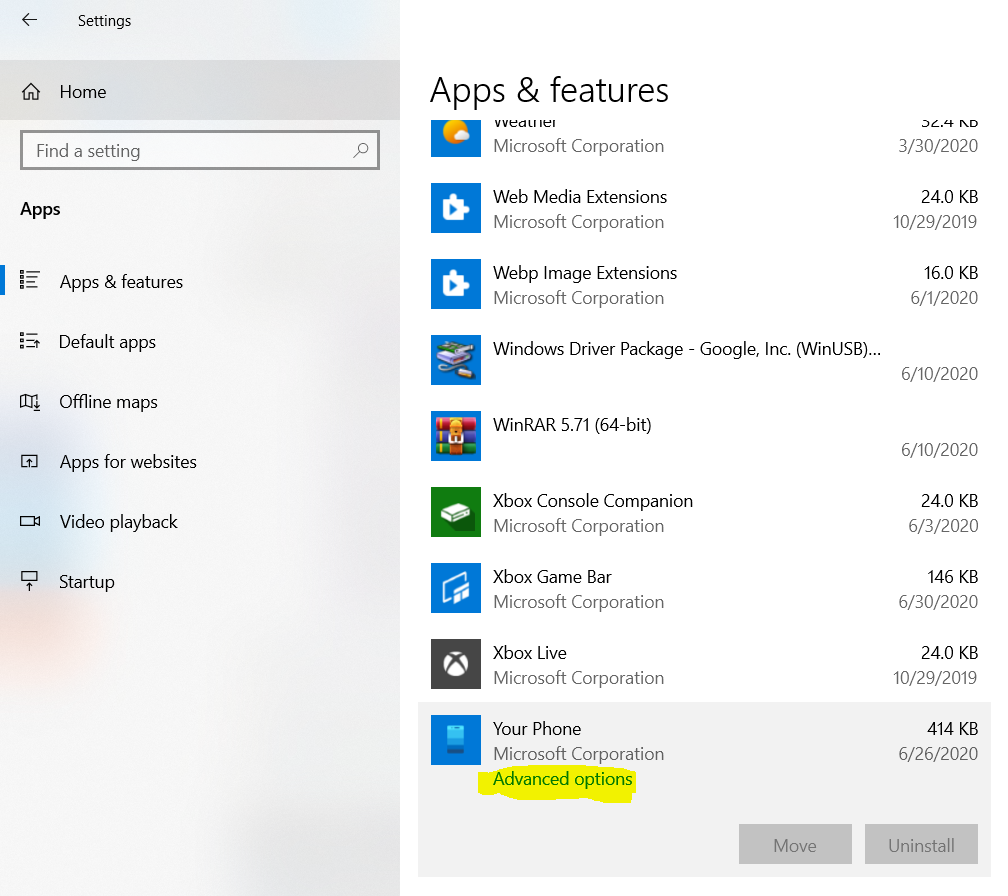Image resolution: width=1008 pixels, height=896 pixels.
Task: Click the search magnifier icon
Action: pyautogui.click(x=361, y=150)
